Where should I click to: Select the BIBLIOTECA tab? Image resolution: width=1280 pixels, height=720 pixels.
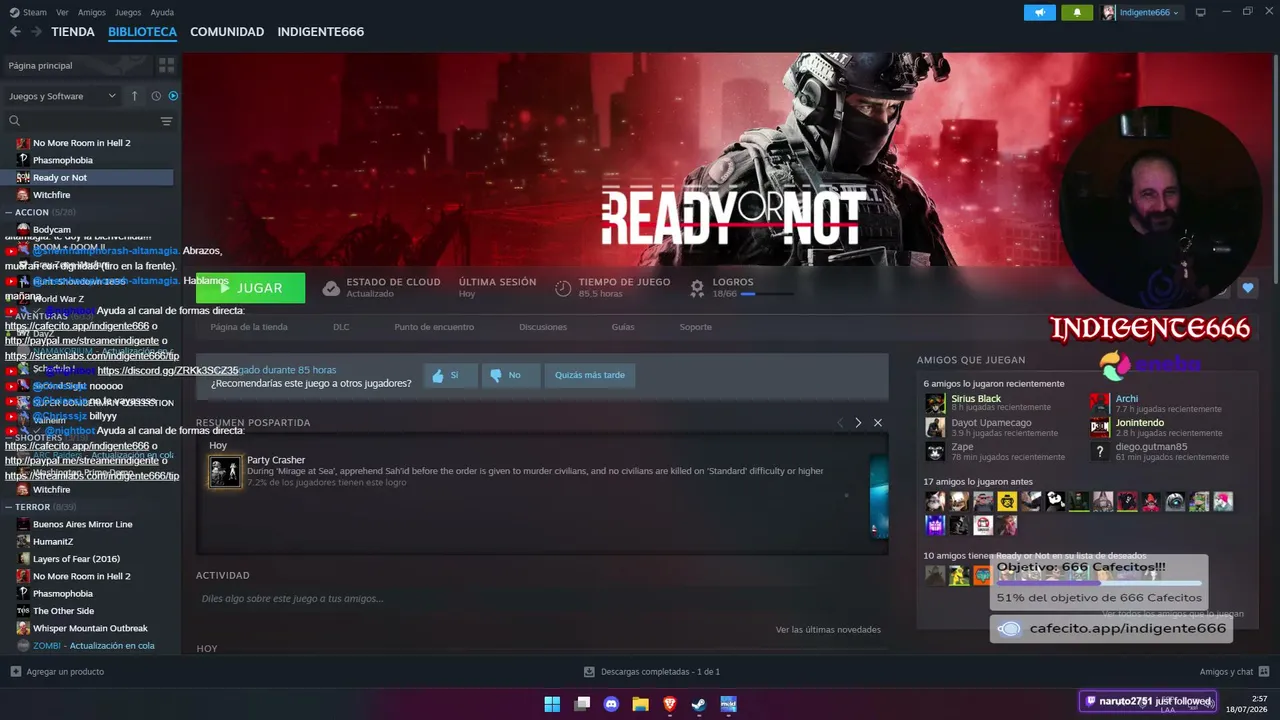pyautogui.click(x=142, y=32)
